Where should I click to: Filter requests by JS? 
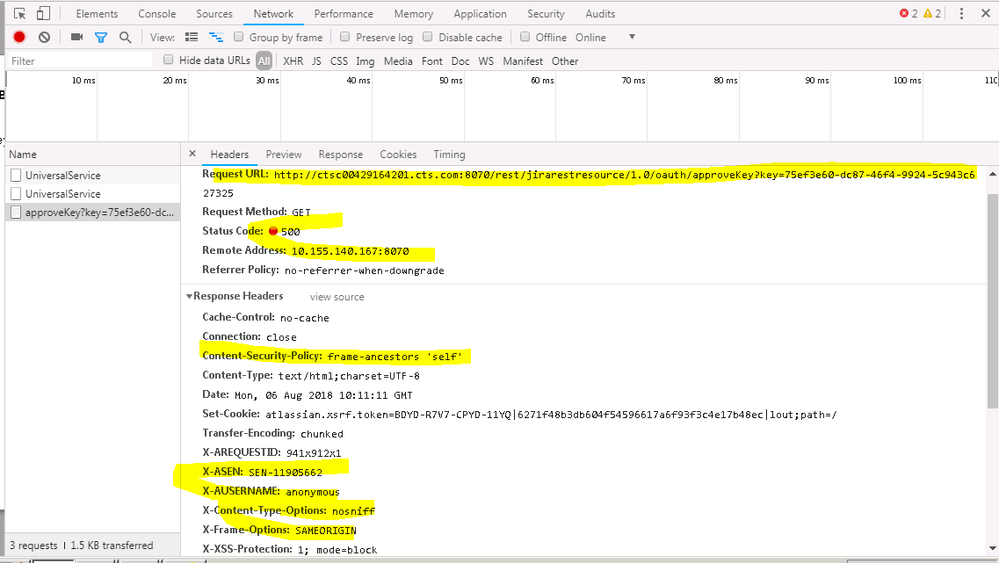point(317,61)
